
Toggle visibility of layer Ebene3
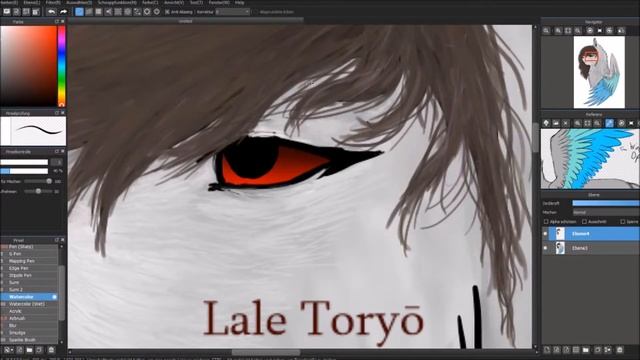pos(545,248)
